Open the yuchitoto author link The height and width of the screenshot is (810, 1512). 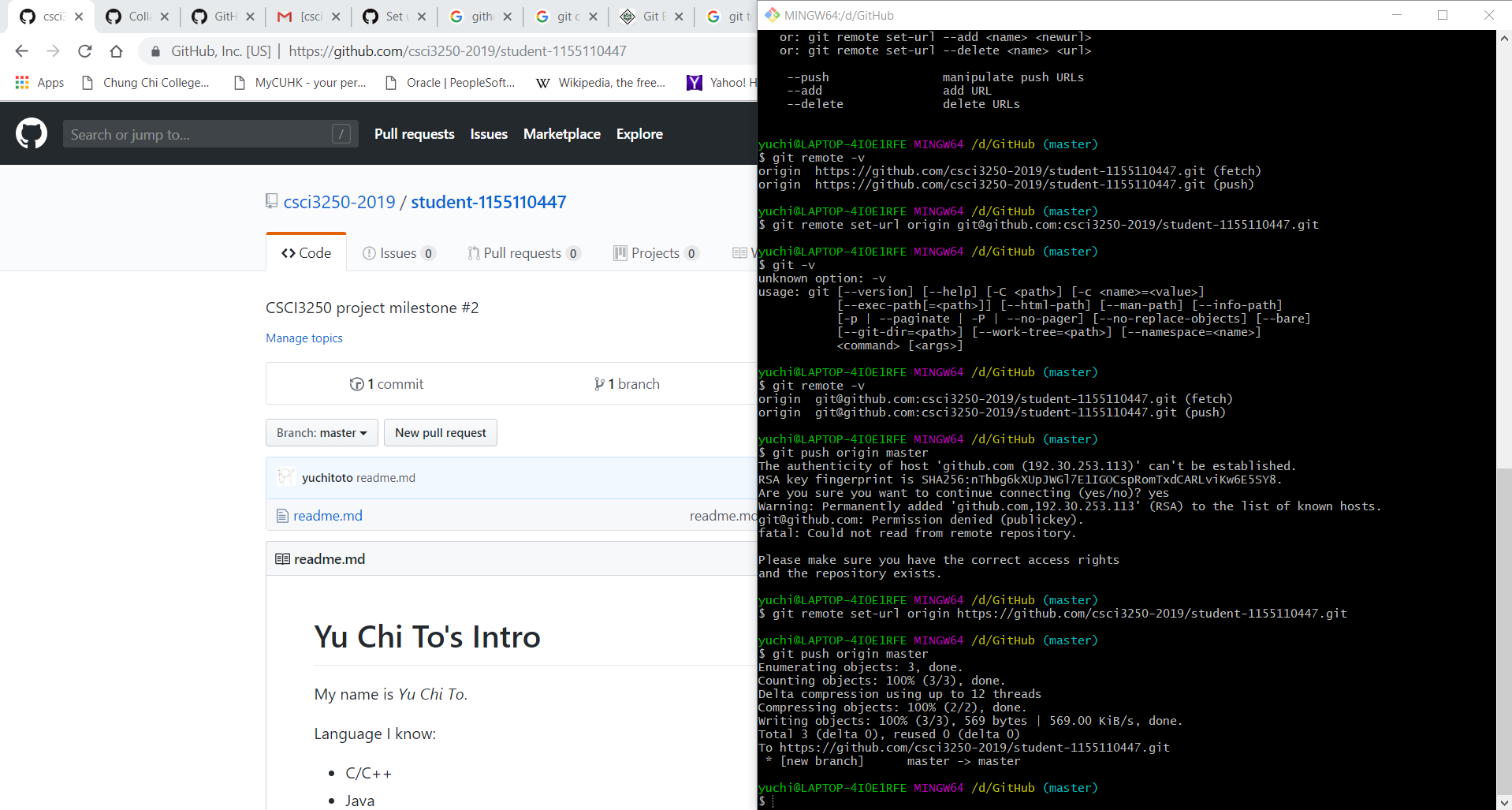[327, 478]
